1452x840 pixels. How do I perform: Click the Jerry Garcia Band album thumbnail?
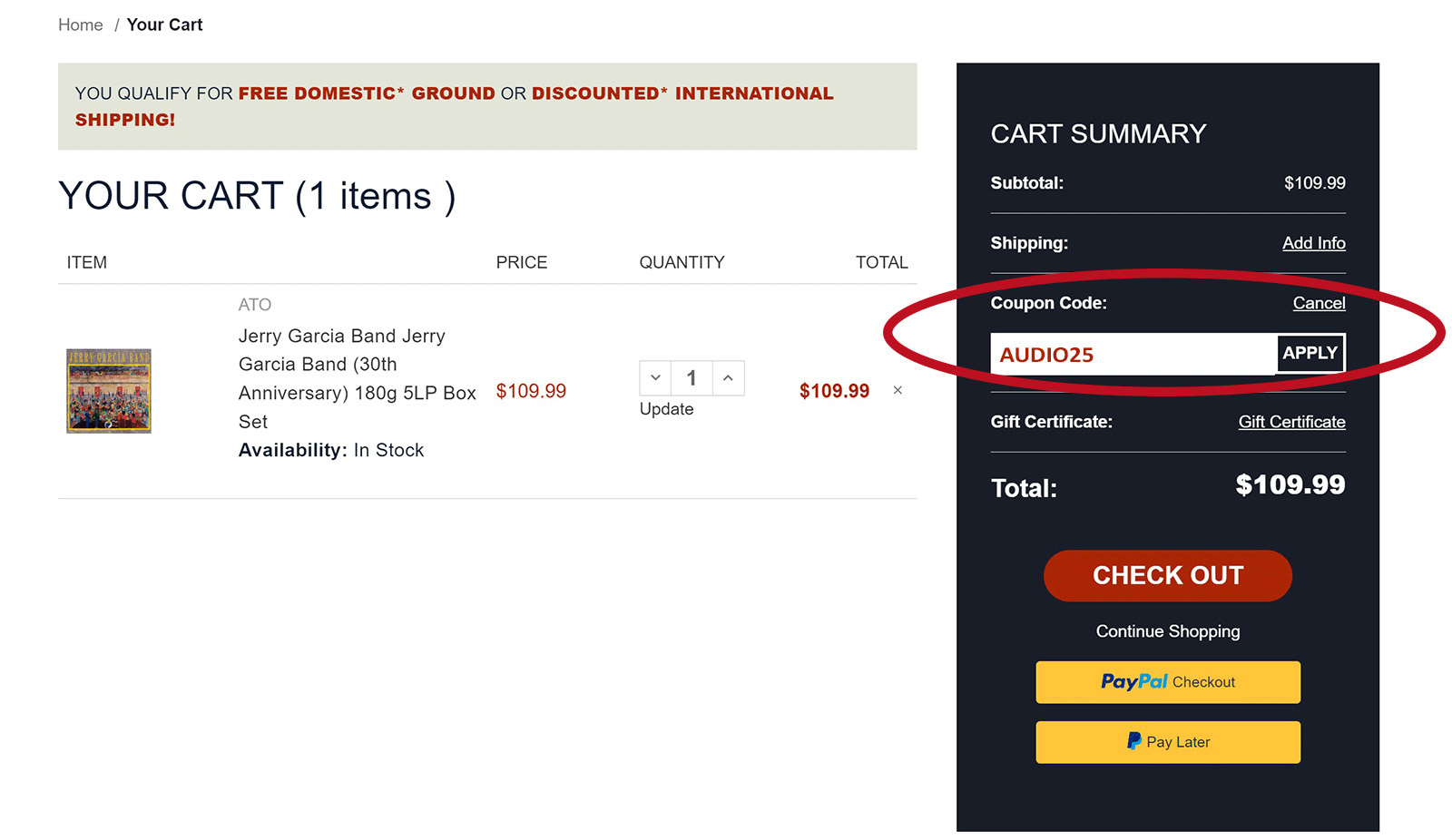[109, 392]
